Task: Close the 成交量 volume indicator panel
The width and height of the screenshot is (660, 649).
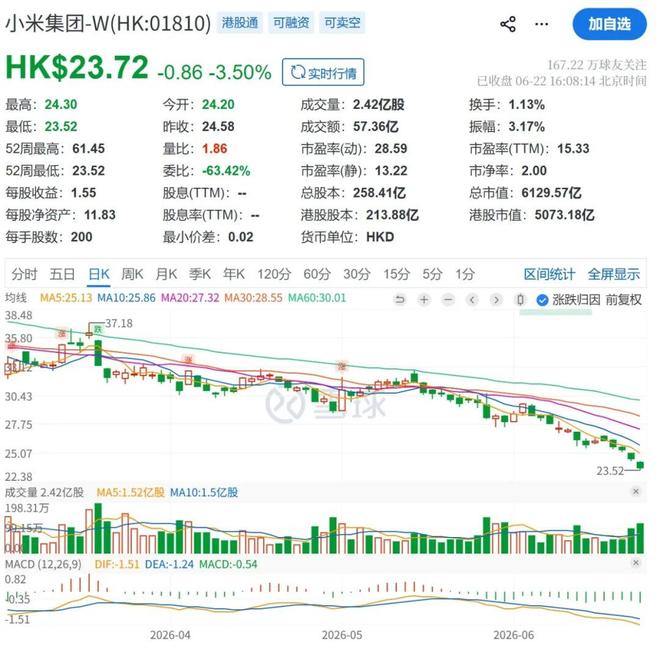Action: pos(636,491)
